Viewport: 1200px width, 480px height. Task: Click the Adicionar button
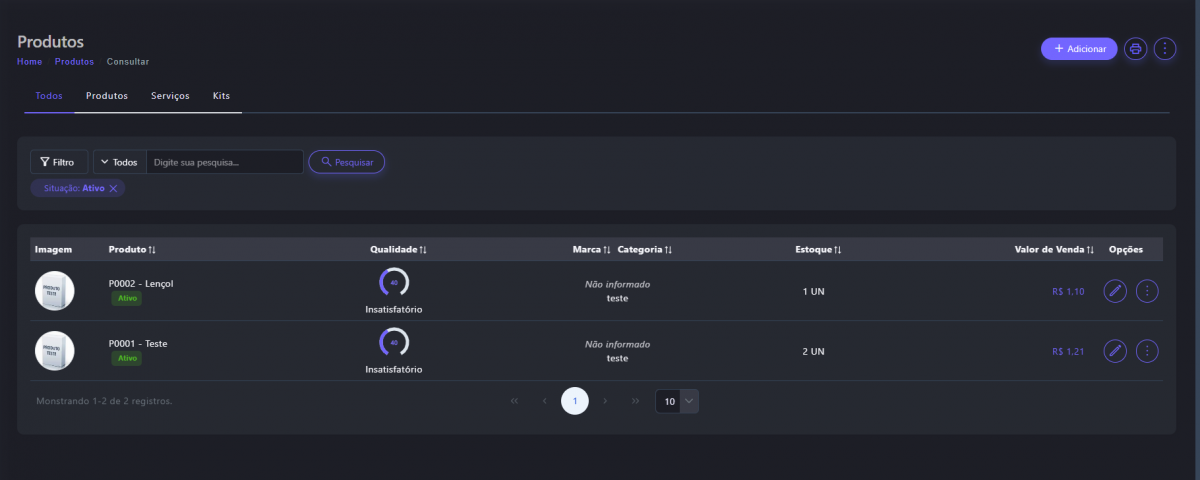pyautogui.click(x=1079, y=49)
